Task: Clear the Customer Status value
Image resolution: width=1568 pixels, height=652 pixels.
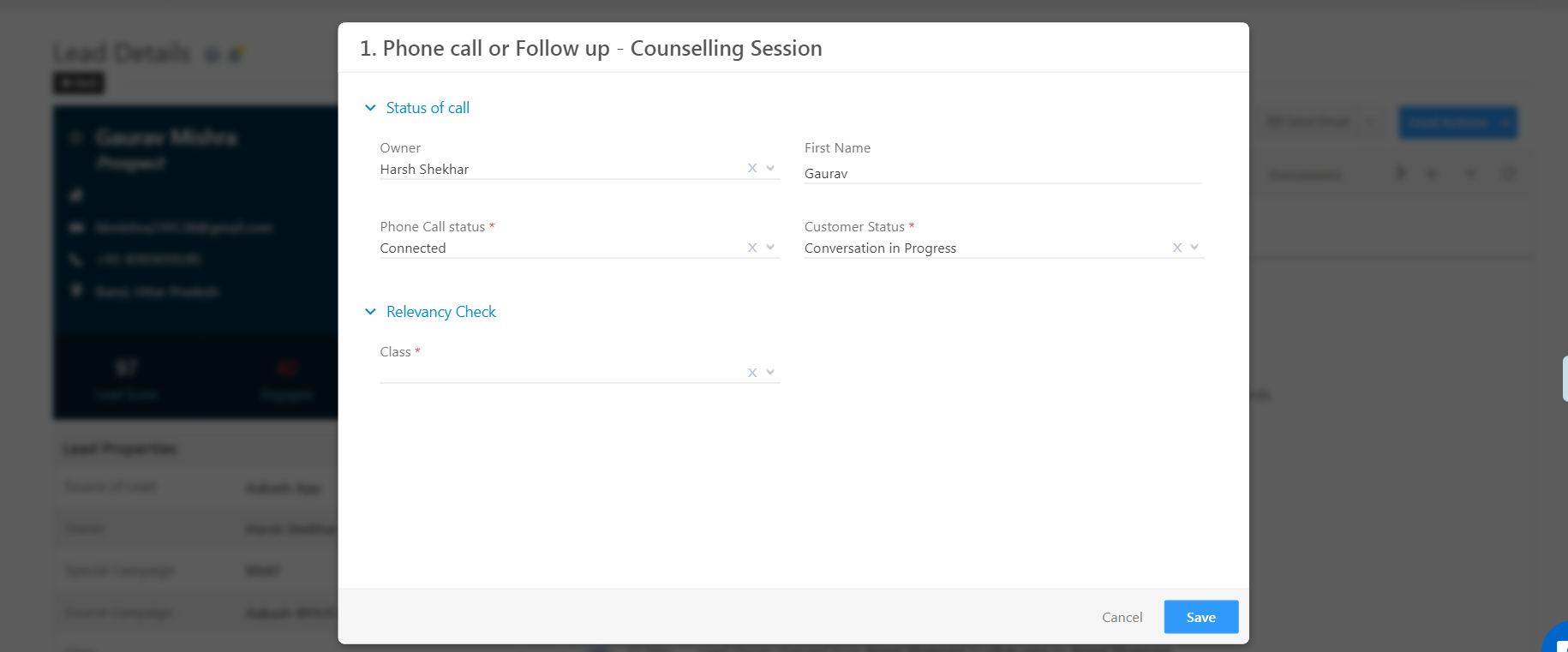Action: pyautogui.click(x=1177, y=248)
